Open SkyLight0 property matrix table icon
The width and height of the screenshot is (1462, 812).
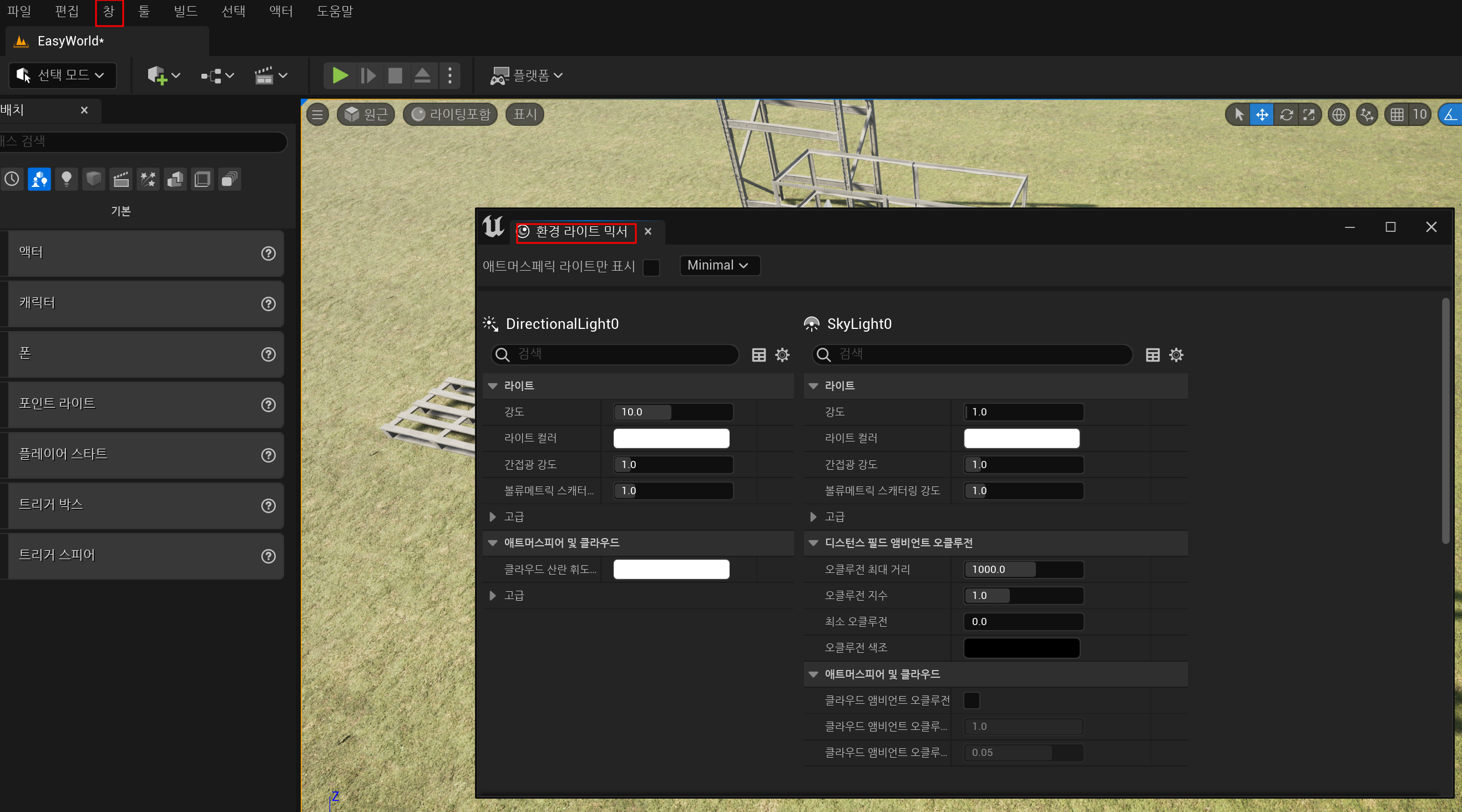1152,355
